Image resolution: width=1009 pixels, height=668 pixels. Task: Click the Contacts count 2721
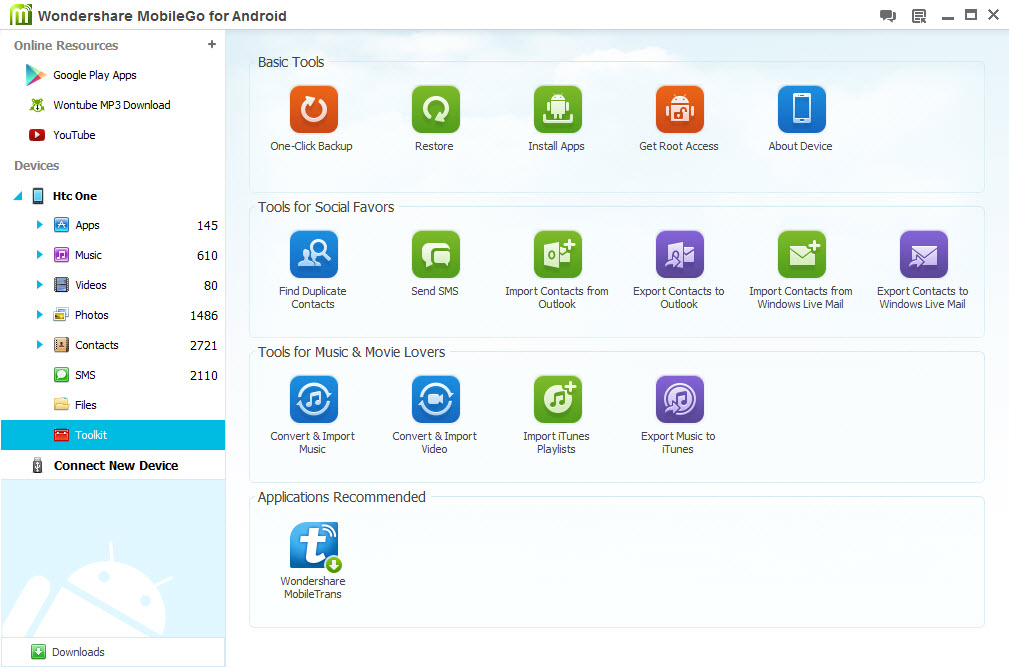(x=204, y=345)
